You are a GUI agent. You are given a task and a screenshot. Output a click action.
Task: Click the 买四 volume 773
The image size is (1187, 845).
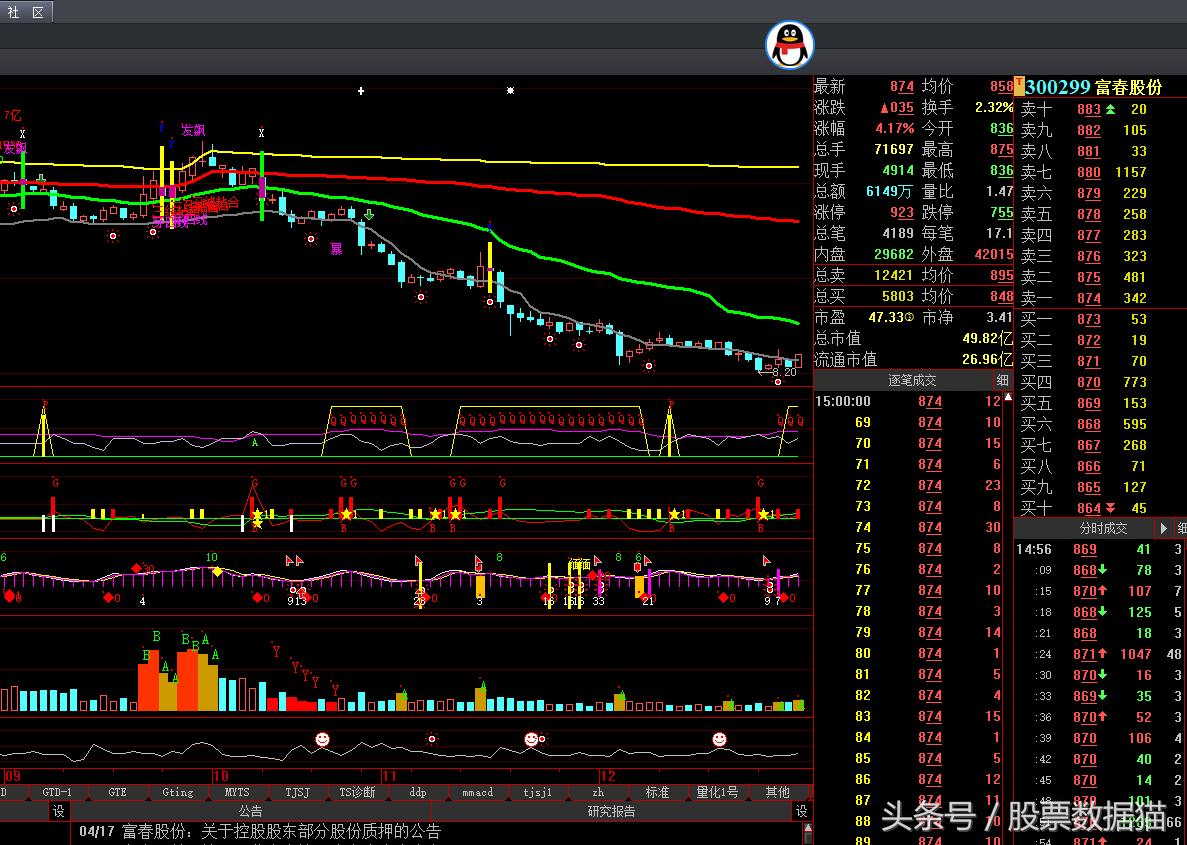tap(1135, 382)
